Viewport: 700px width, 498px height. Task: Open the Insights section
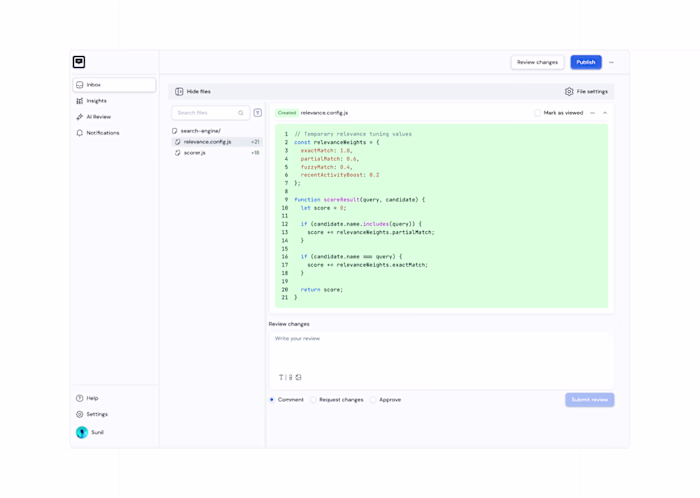(114, 101)
